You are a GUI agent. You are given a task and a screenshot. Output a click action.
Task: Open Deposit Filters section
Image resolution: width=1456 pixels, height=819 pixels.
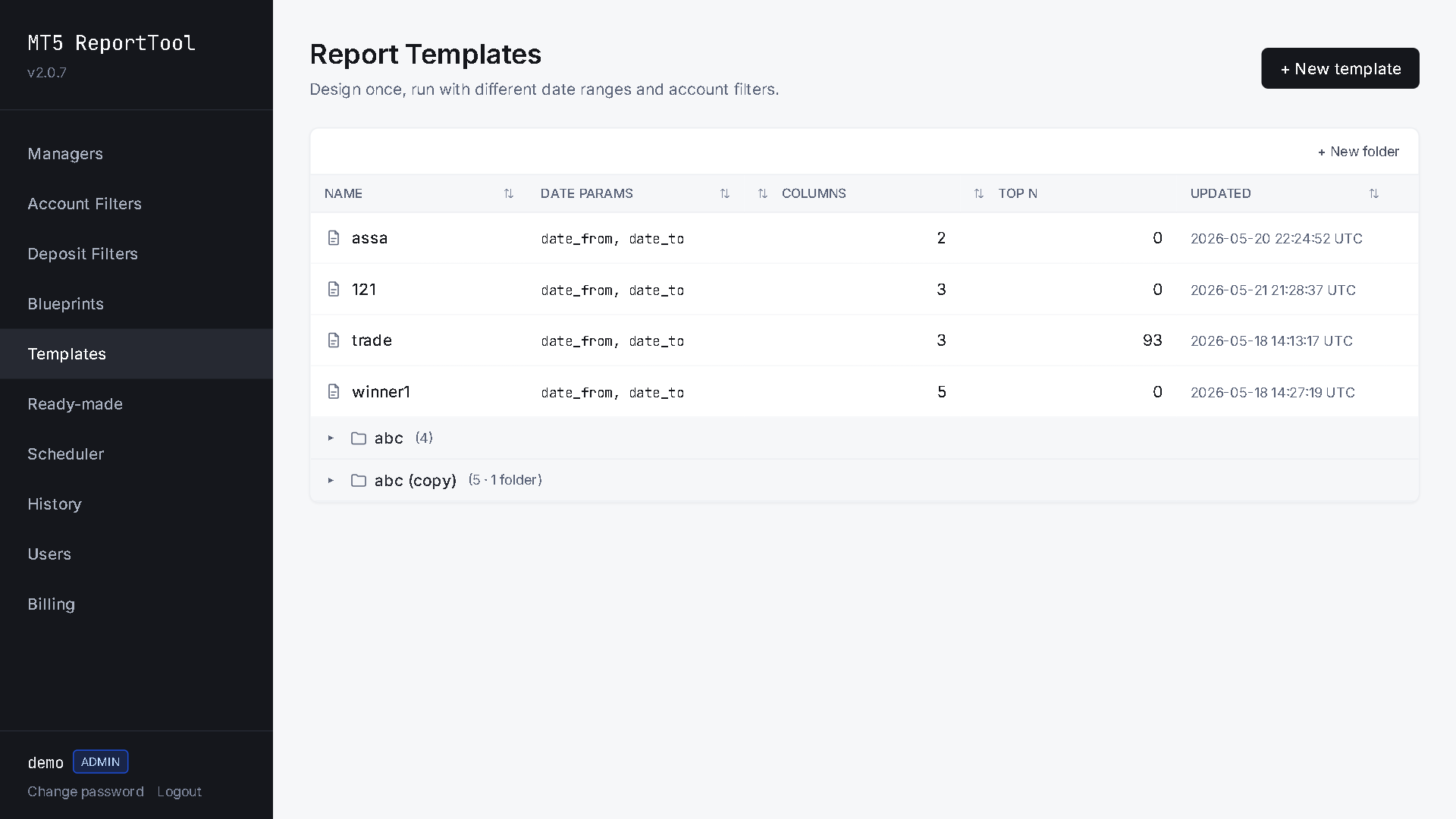(x=136, y=254)
